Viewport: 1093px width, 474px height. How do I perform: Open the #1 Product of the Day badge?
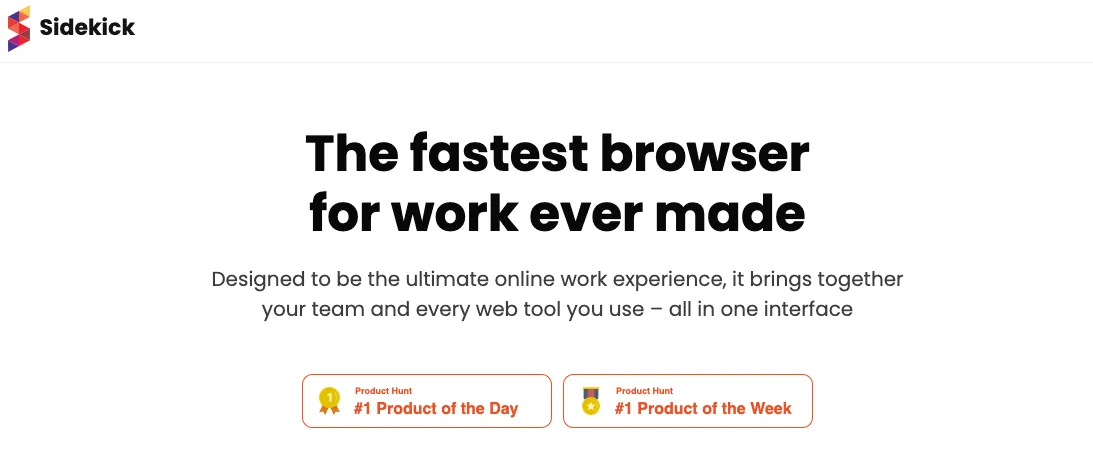click(x=426, y=401)
